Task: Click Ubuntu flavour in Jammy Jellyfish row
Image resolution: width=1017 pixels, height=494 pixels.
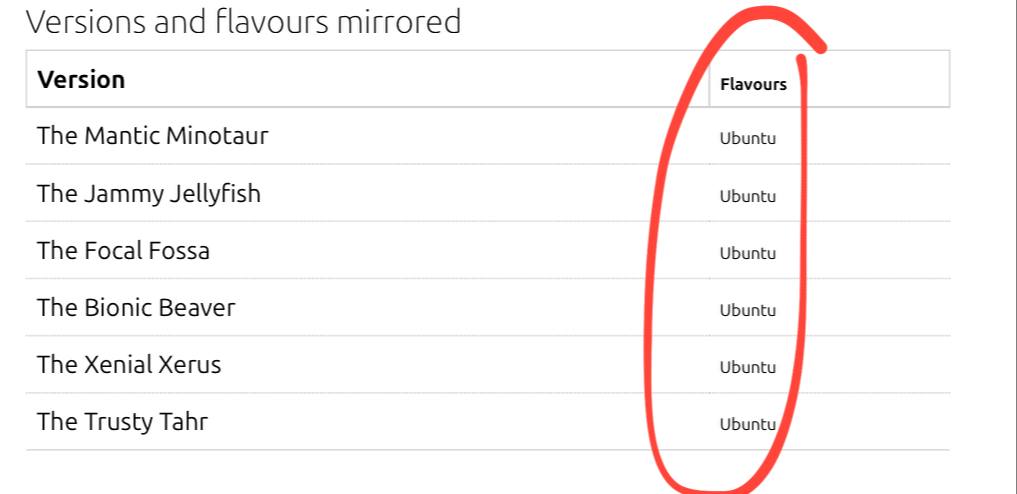Action: click(747, 196)
